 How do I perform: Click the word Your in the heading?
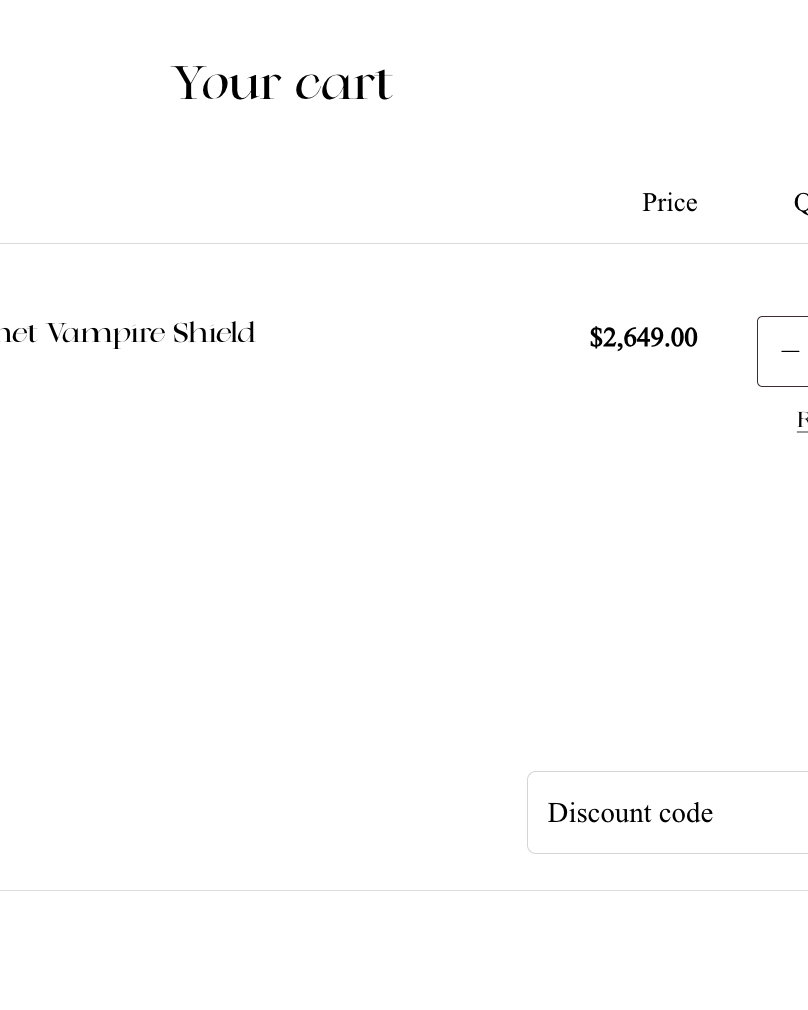(x=226, y=84)
